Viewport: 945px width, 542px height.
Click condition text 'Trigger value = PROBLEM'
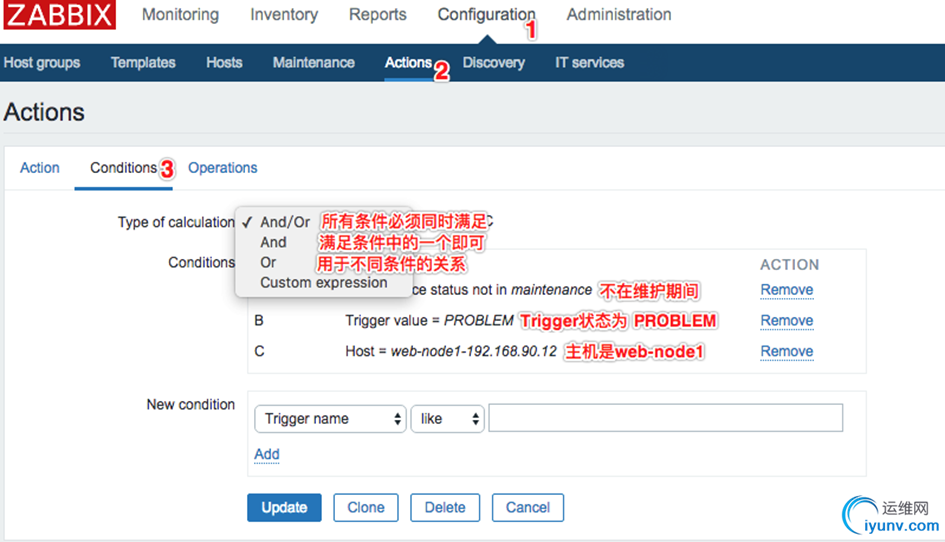[429, 321]
